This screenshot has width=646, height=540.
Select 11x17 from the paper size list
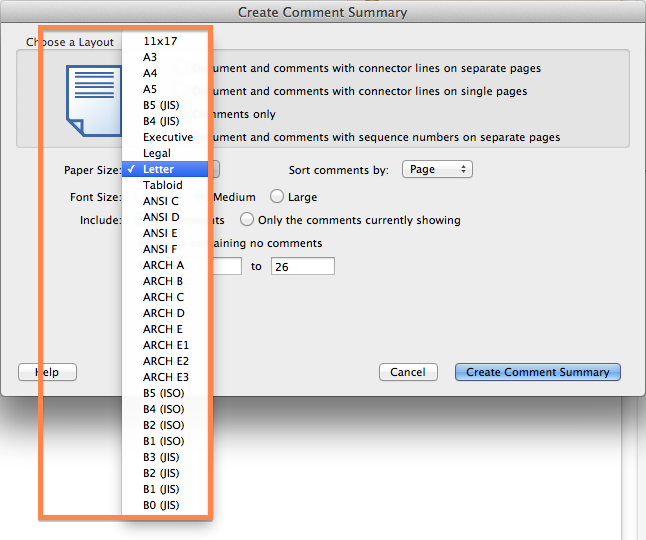158,41
